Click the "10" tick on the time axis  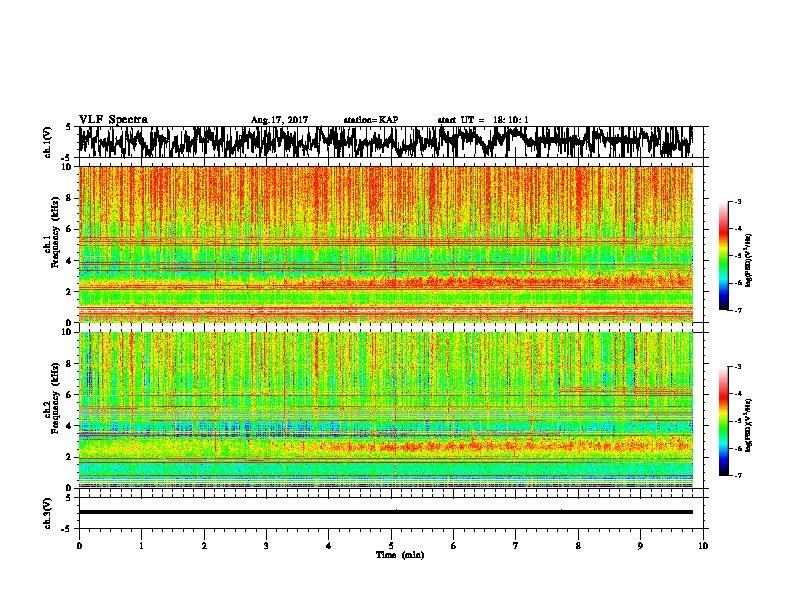(703, 546)
